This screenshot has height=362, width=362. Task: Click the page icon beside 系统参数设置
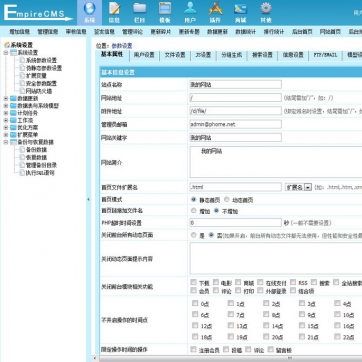[x=22, y=60]
